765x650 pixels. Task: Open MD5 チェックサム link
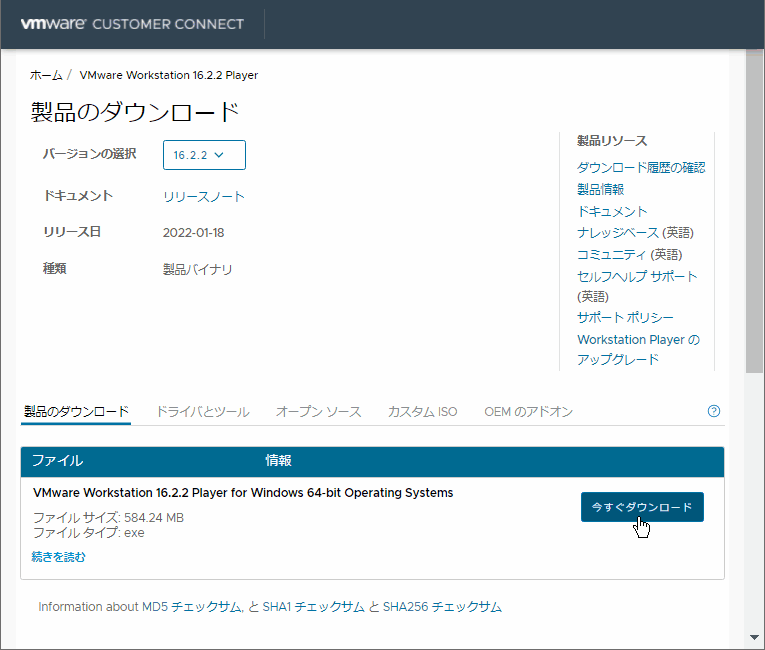click(192, 607)
